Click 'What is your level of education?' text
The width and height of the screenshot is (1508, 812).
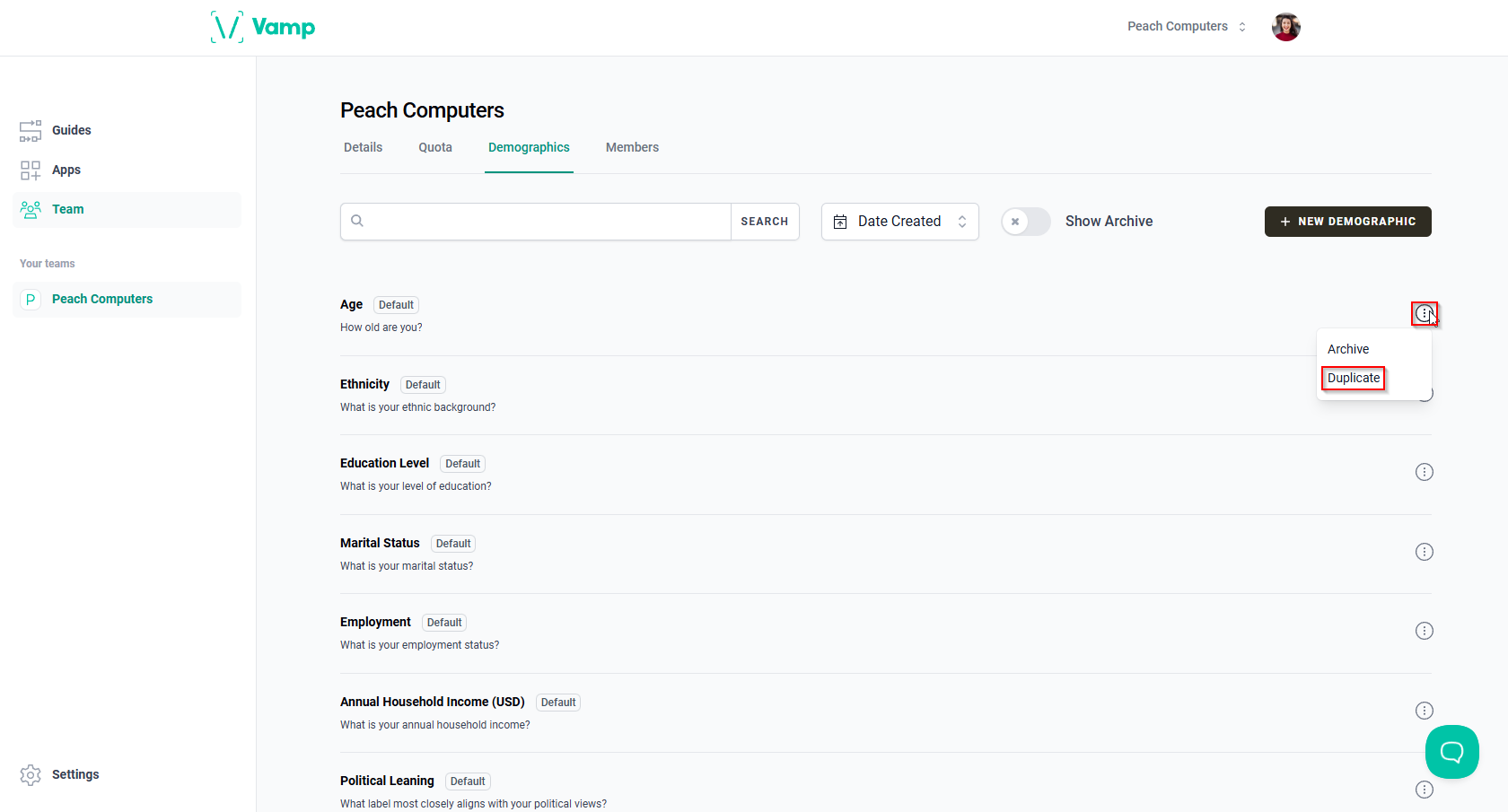pos(416,486)
